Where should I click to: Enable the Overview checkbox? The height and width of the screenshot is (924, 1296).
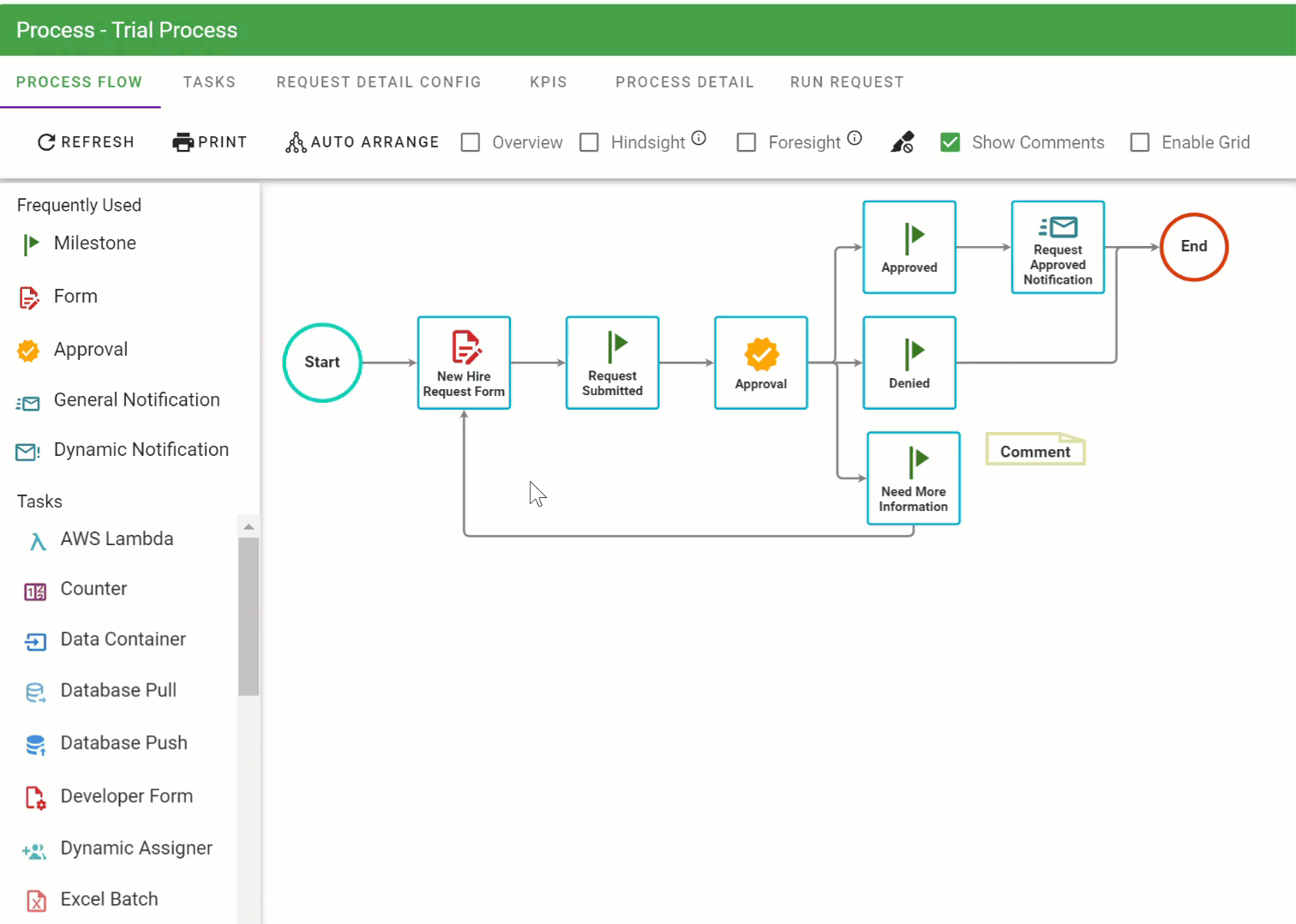[x=471, y=142]
